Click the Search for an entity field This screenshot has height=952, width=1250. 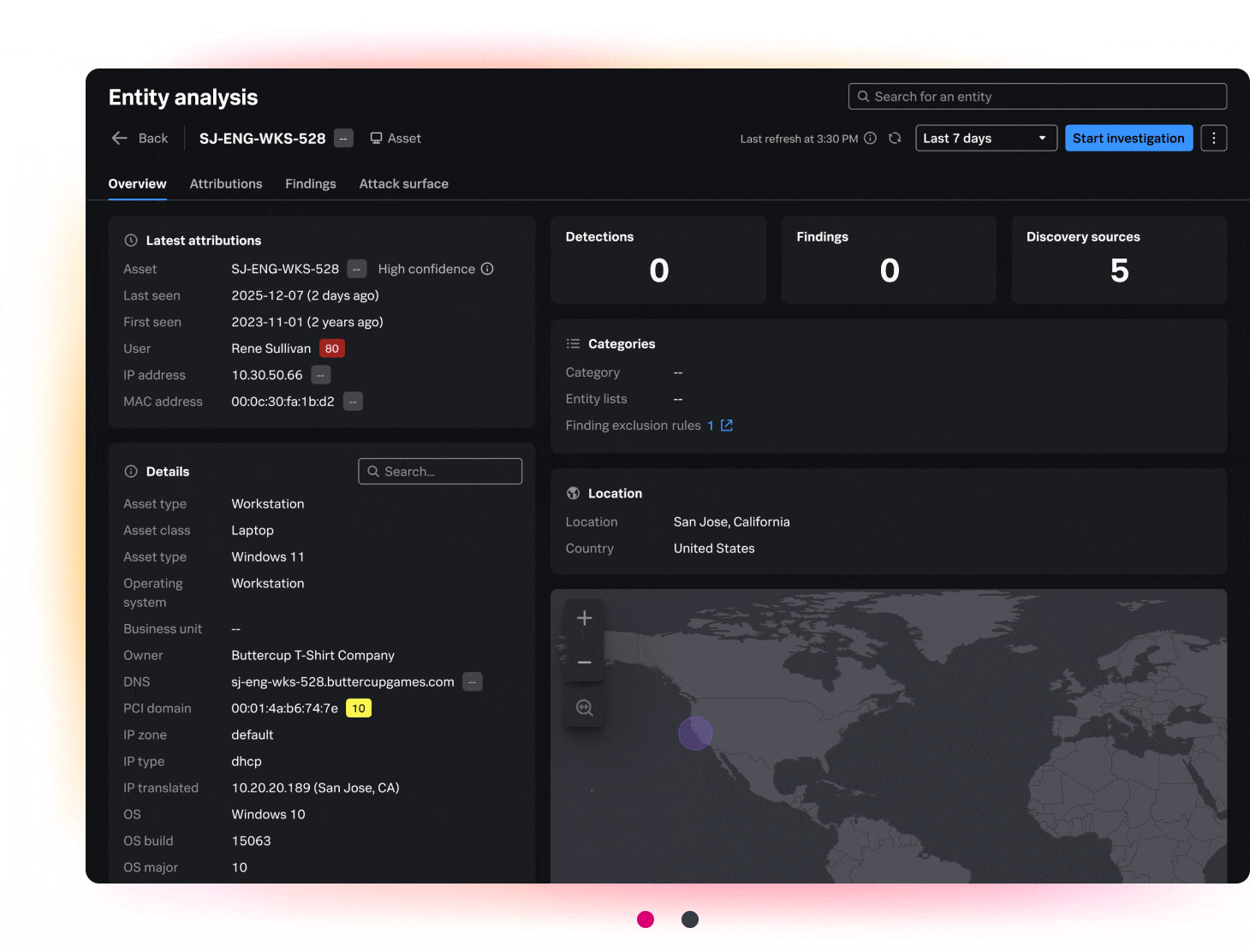tap(1036, 96)
